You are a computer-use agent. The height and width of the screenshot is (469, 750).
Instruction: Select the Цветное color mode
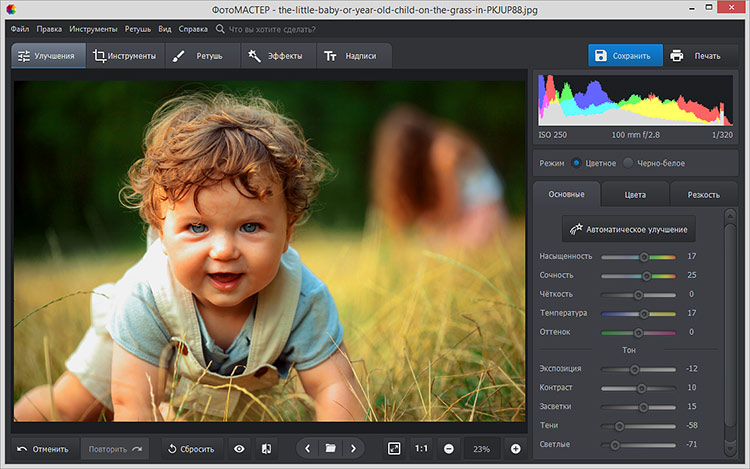pos(577,162)
